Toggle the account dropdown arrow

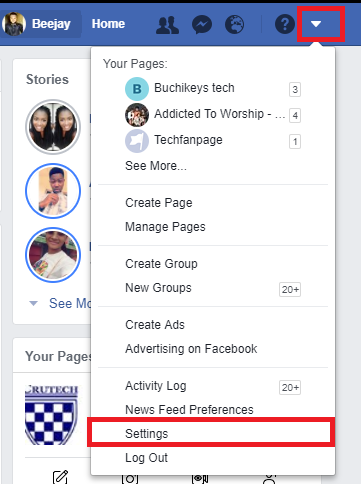pos(316,24)
